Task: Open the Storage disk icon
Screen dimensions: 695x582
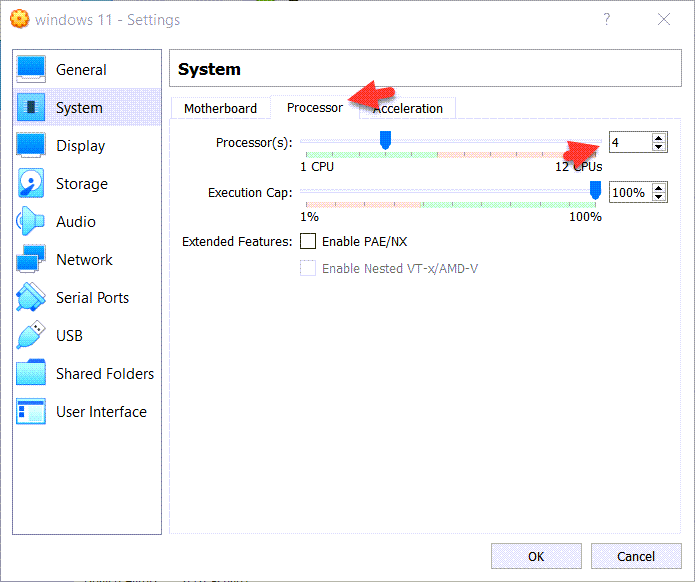Action: (31, 184)
